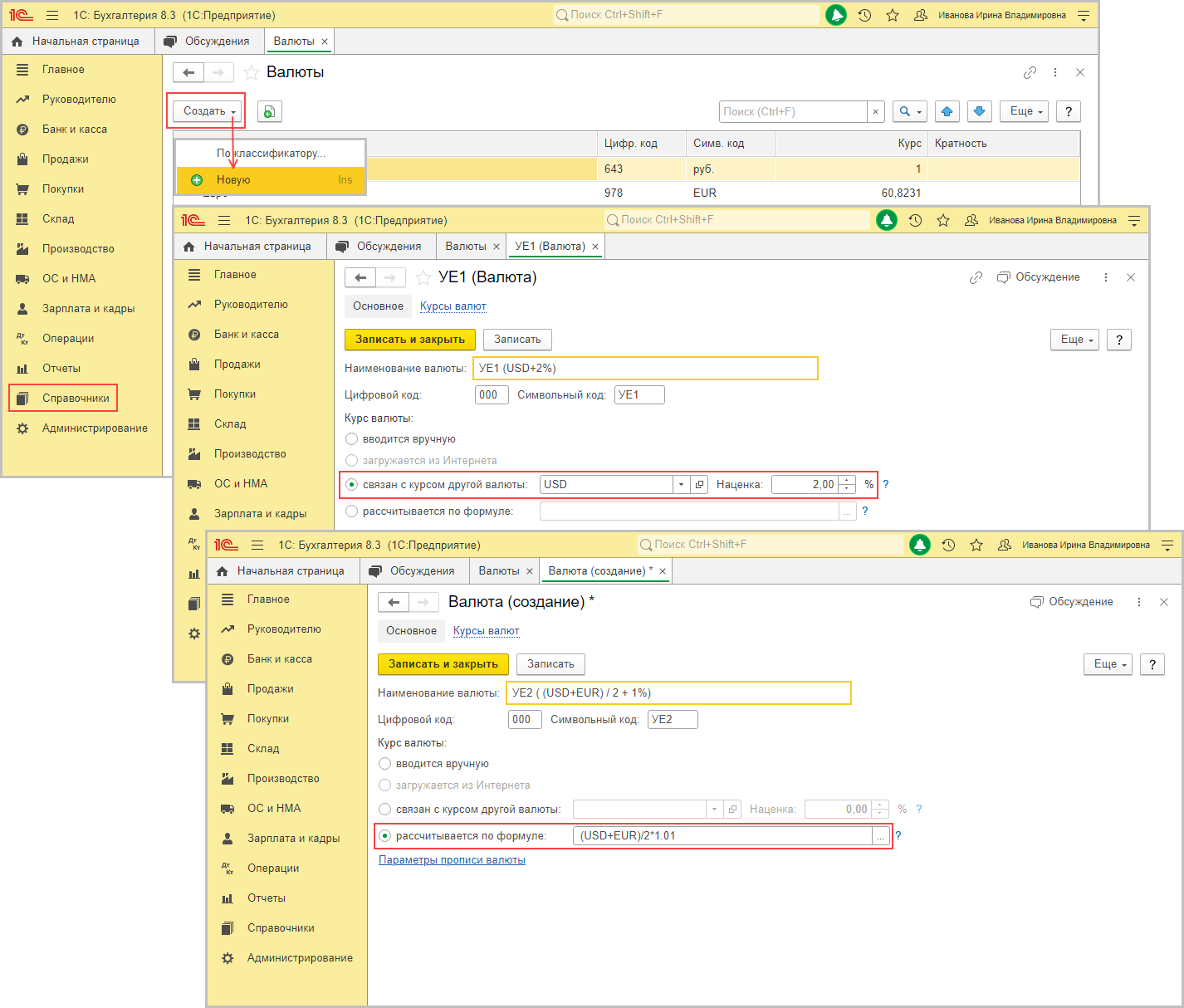
Task: Click Наименование валюты field in УЕ1 form
Action: 646,369
